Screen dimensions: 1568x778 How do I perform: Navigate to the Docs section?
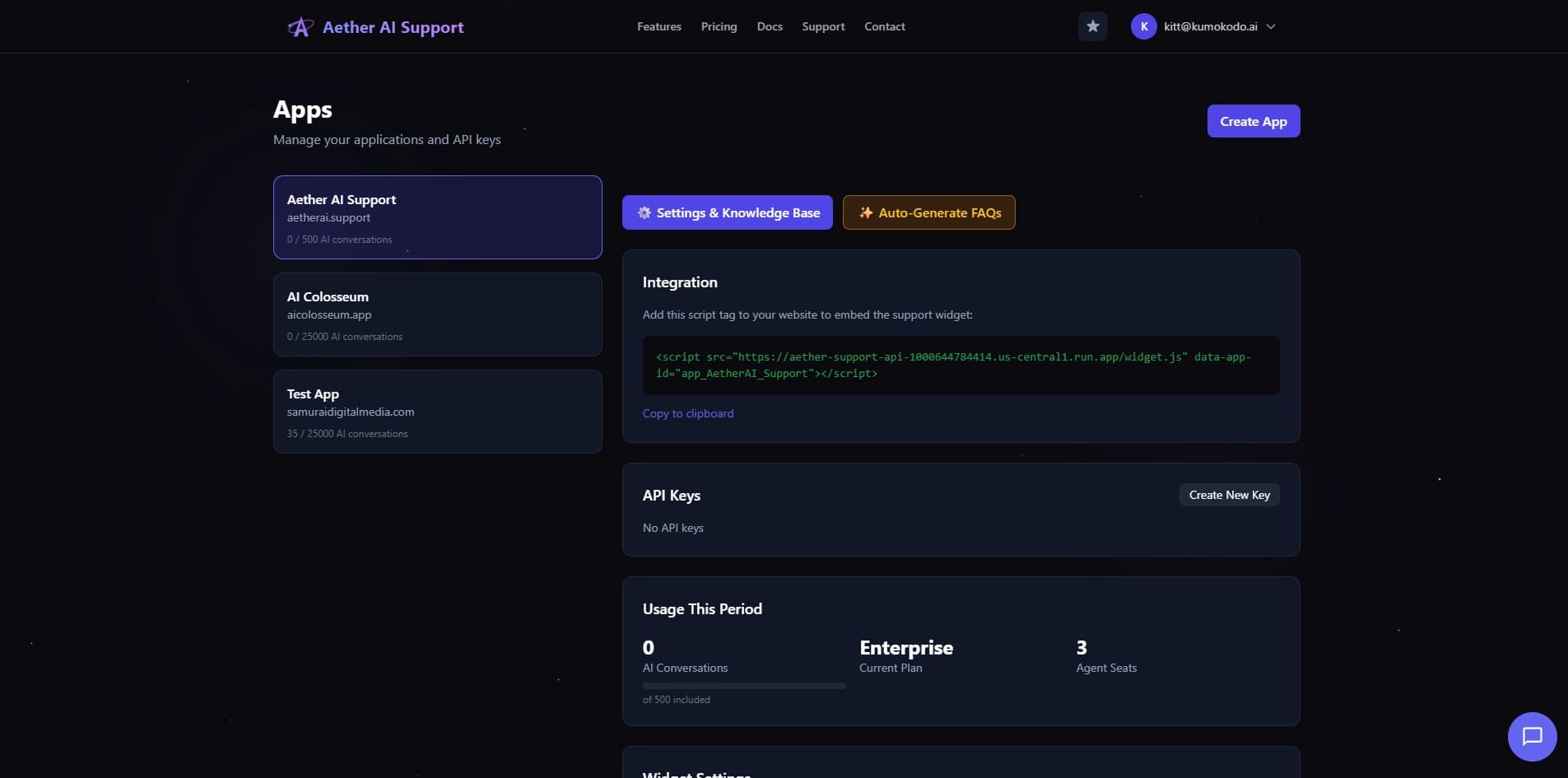pos(770,26)
